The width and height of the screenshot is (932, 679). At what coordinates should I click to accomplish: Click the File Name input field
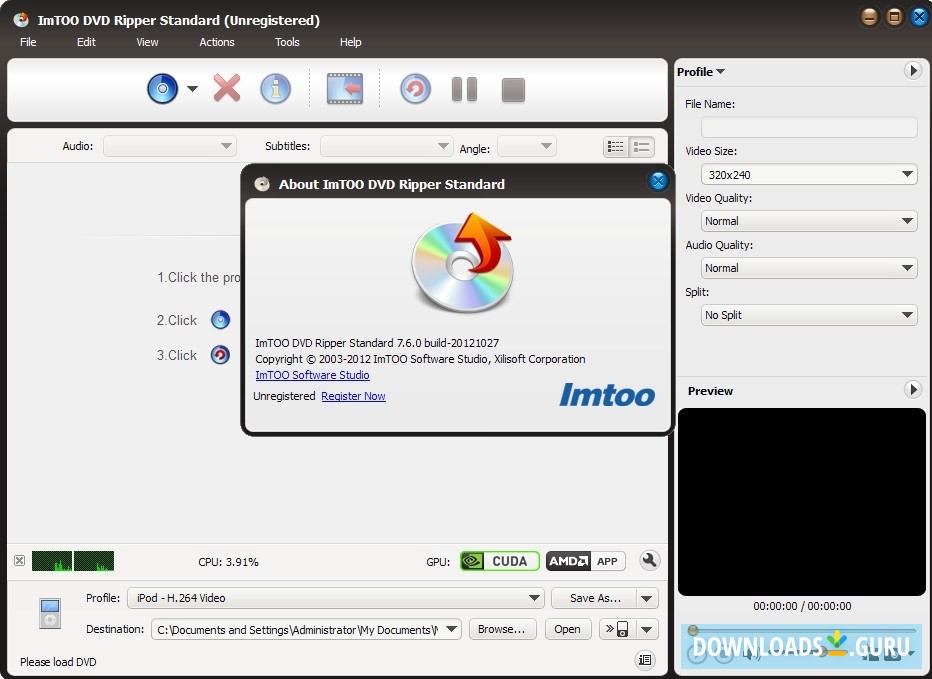point(809,127)
